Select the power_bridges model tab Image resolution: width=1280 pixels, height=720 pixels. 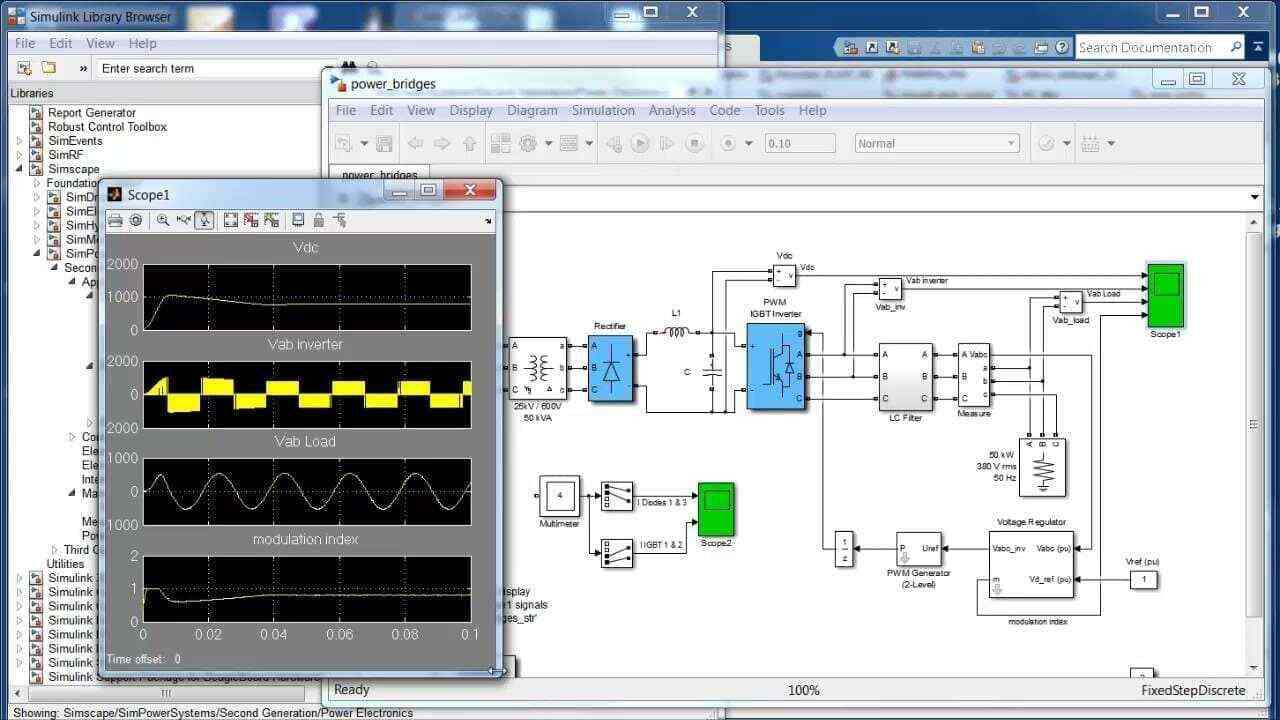pyautogui.click(x=380, y=174)
